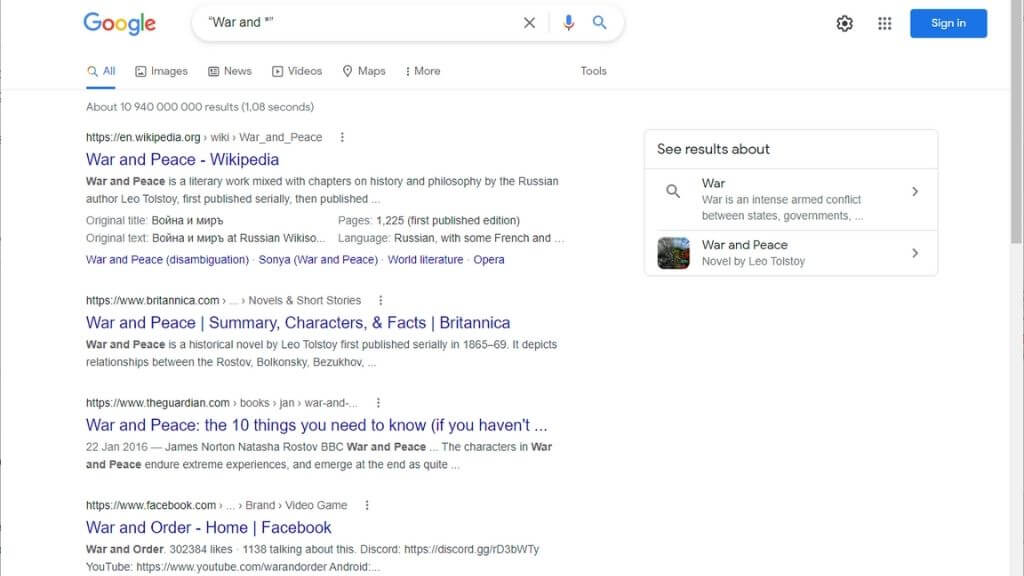Select the All results tab
The height and width of the screenshot is (576, 1024).
pyautogui.click(x=101, y=71)
